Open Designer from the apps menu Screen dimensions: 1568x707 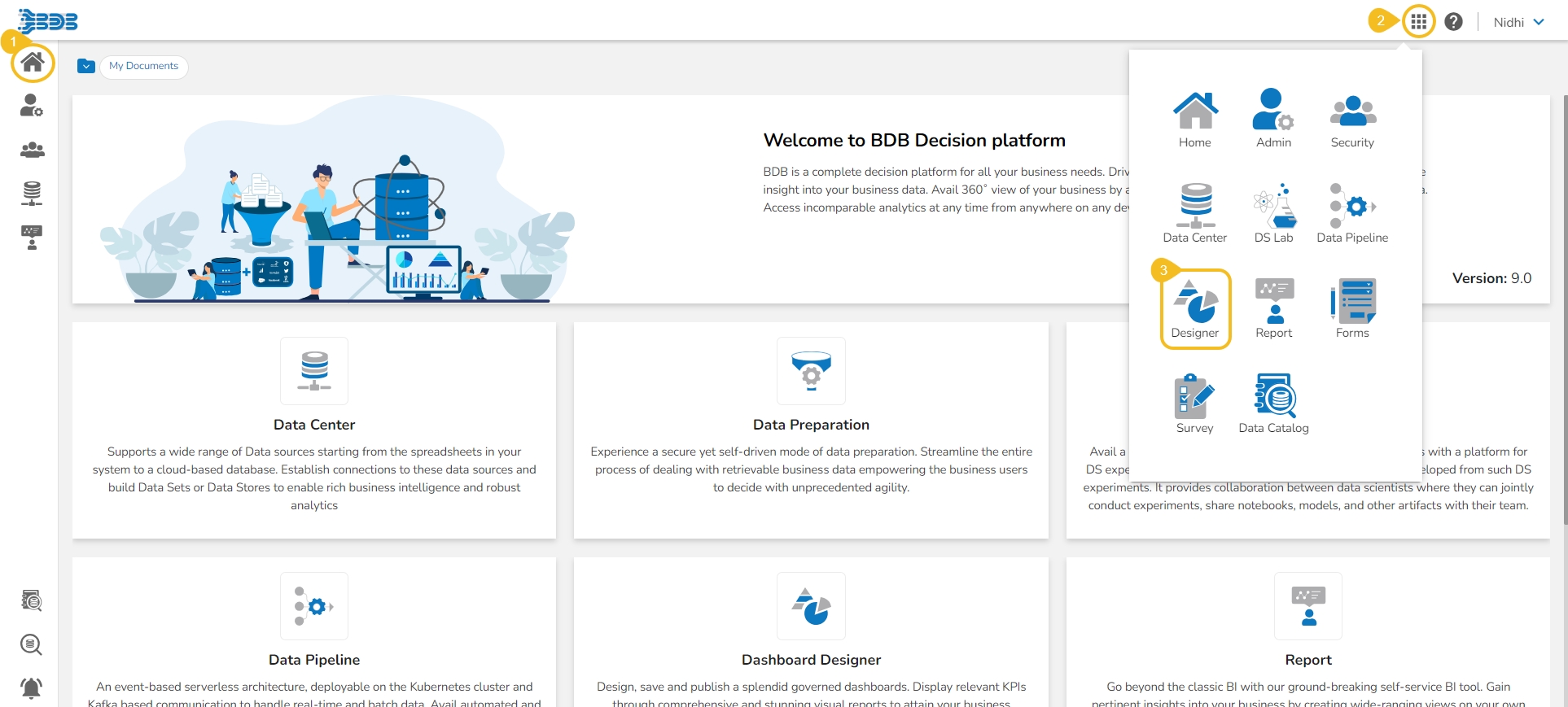(x=1194, y=310)
